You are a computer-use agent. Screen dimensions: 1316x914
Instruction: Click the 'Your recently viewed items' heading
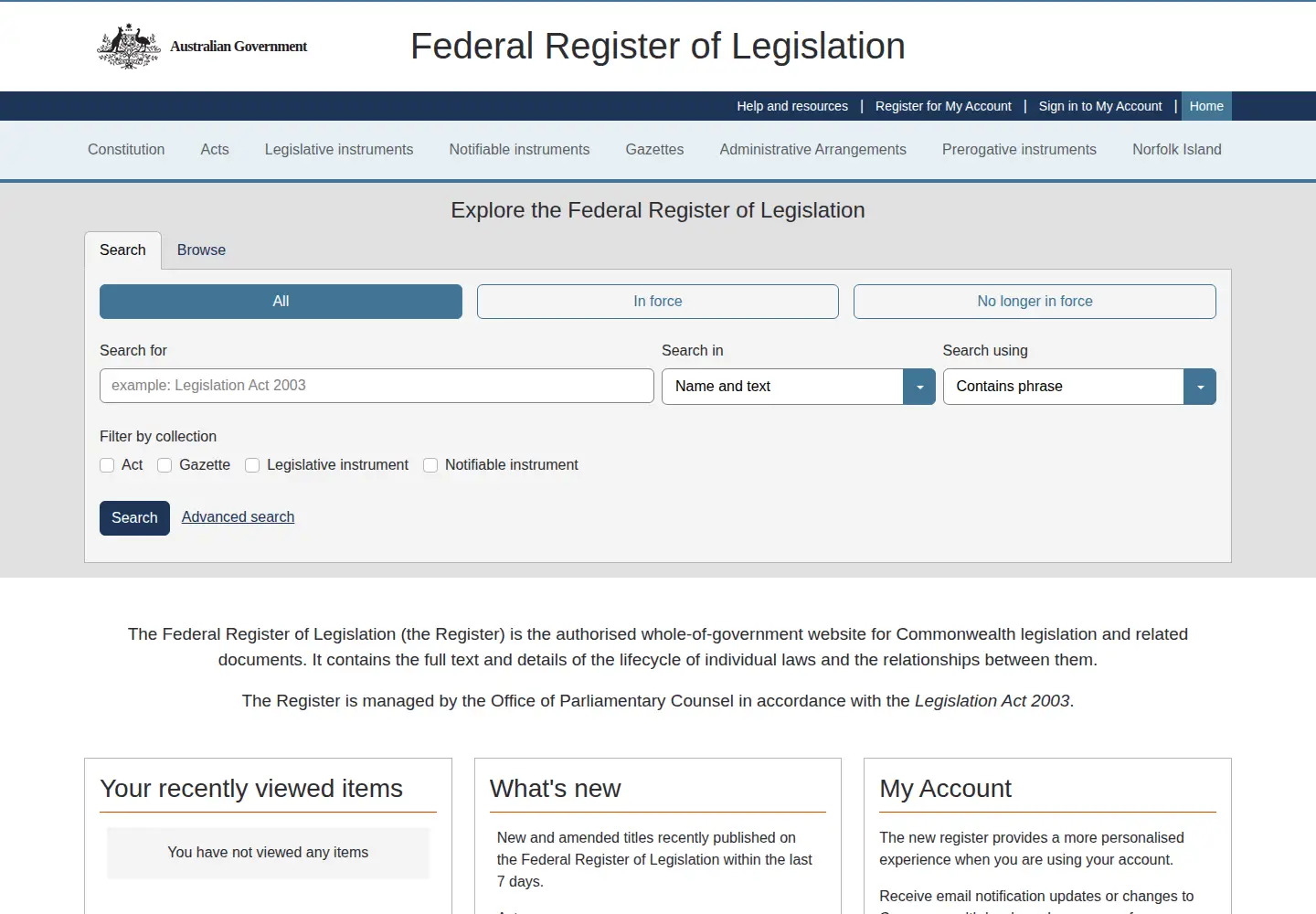[251, 789]
